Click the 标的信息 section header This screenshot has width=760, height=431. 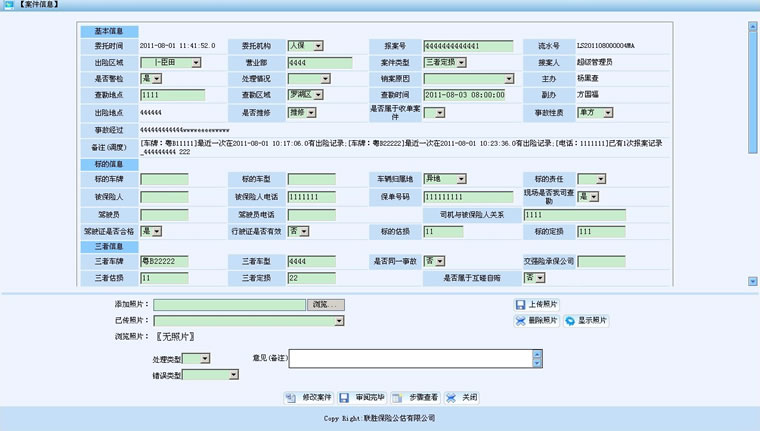109,164
